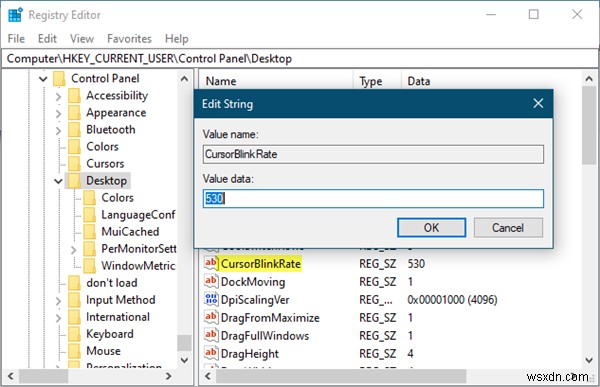Expand the PerMonitorSett tree node
This screenshot has height=387, width=600.
[73, 250]
